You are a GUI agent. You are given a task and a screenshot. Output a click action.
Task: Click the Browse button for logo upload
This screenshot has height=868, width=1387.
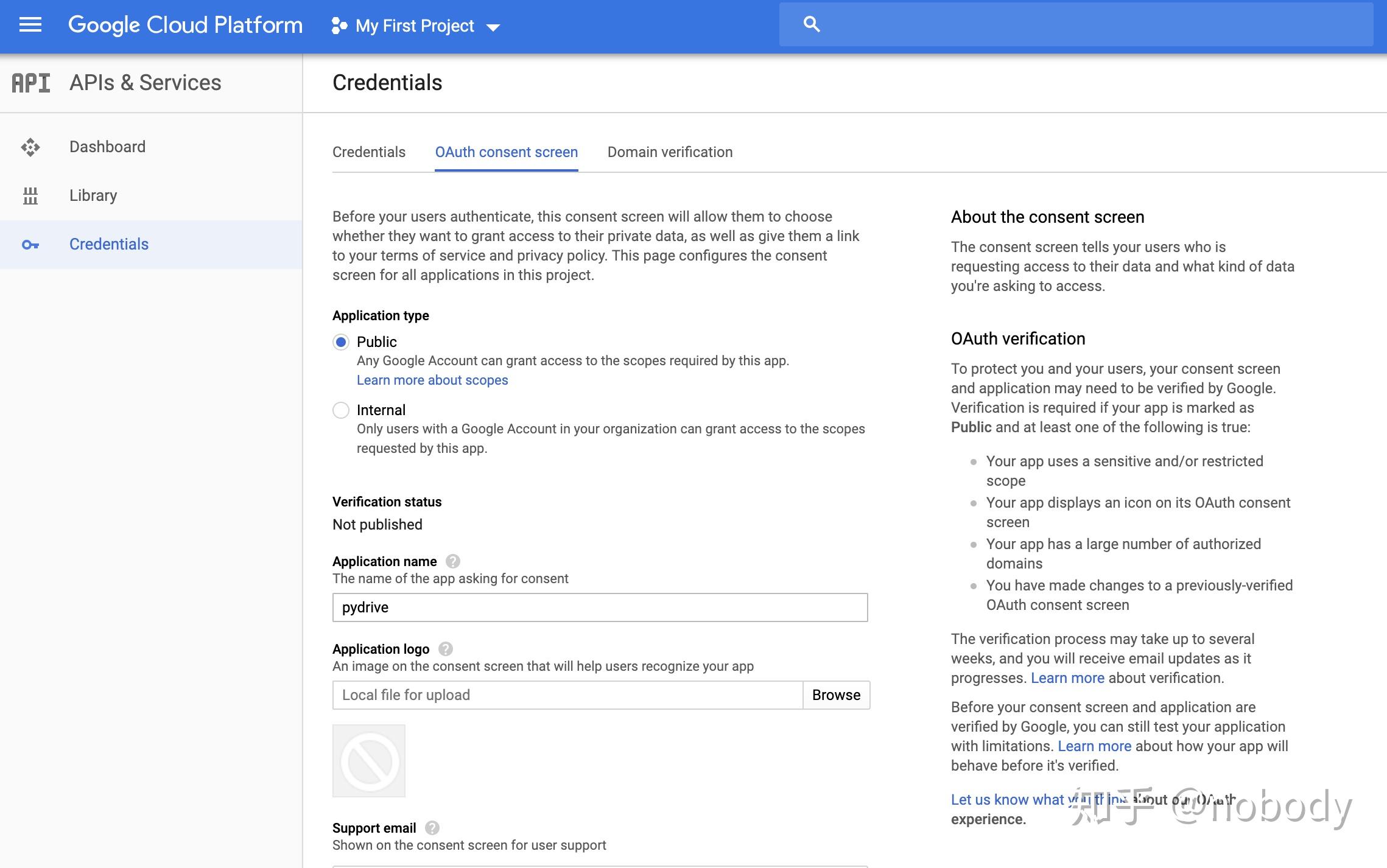click(x=836, y=695)
